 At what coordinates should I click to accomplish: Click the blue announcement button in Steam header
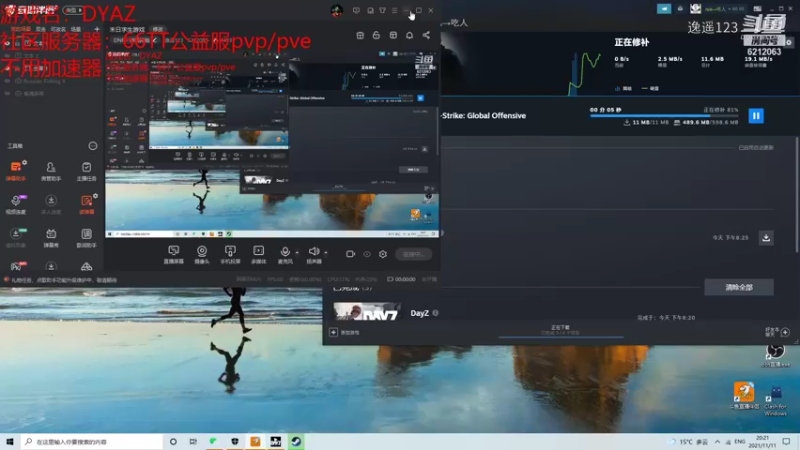pos(664,9)
